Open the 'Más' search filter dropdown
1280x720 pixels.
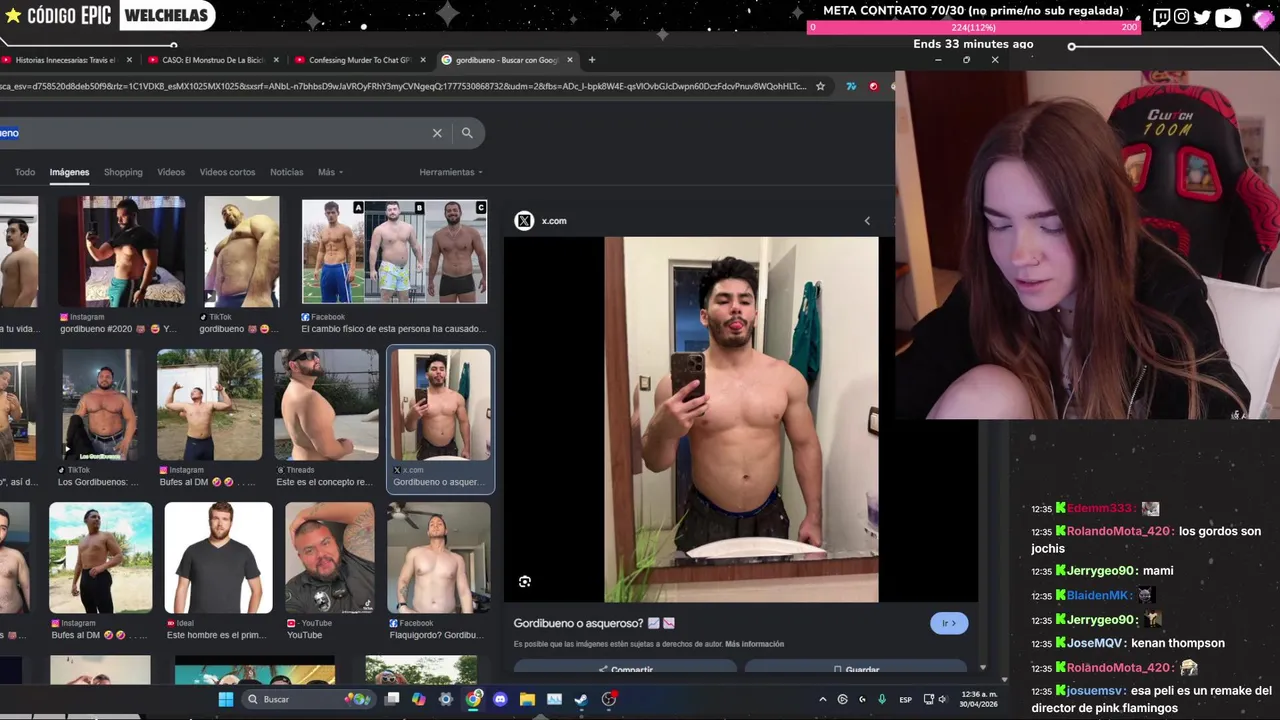tap(330, 172)
